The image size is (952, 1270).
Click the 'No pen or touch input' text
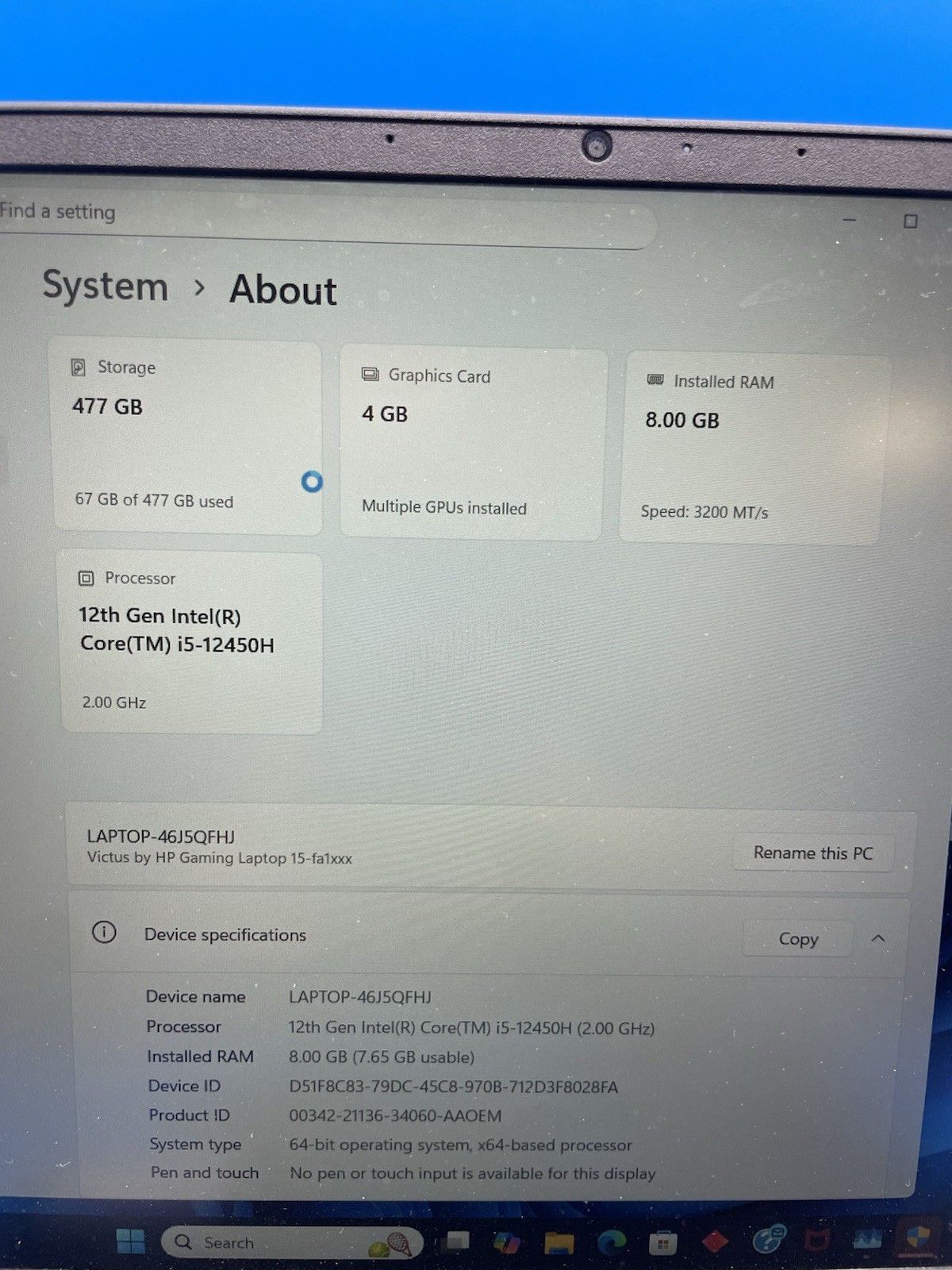click(473, 1173)
